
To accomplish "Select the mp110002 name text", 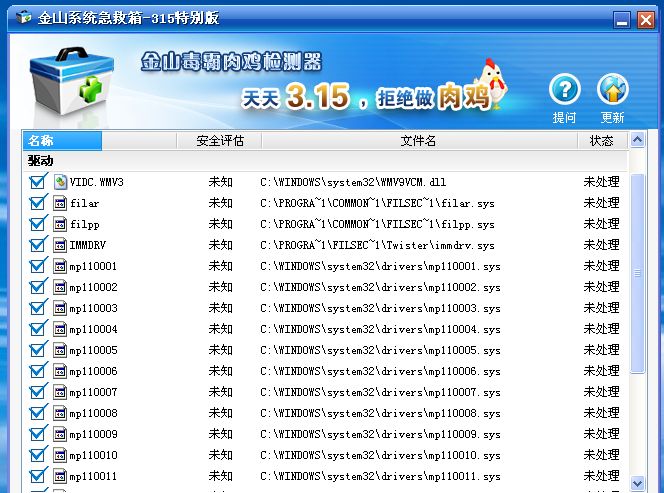I will [94, 288].
